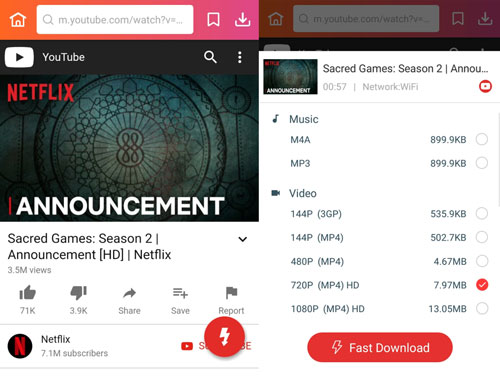Select M4A 899.9KB radio option
Screen dimensions: 500x376
(x=482, y=139)
